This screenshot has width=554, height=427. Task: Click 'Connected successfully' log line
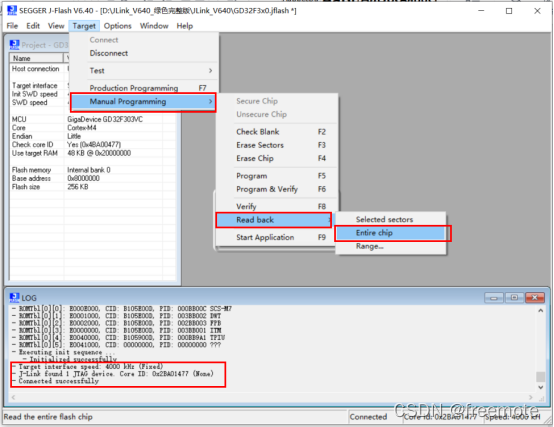click(x=58, y=381)
